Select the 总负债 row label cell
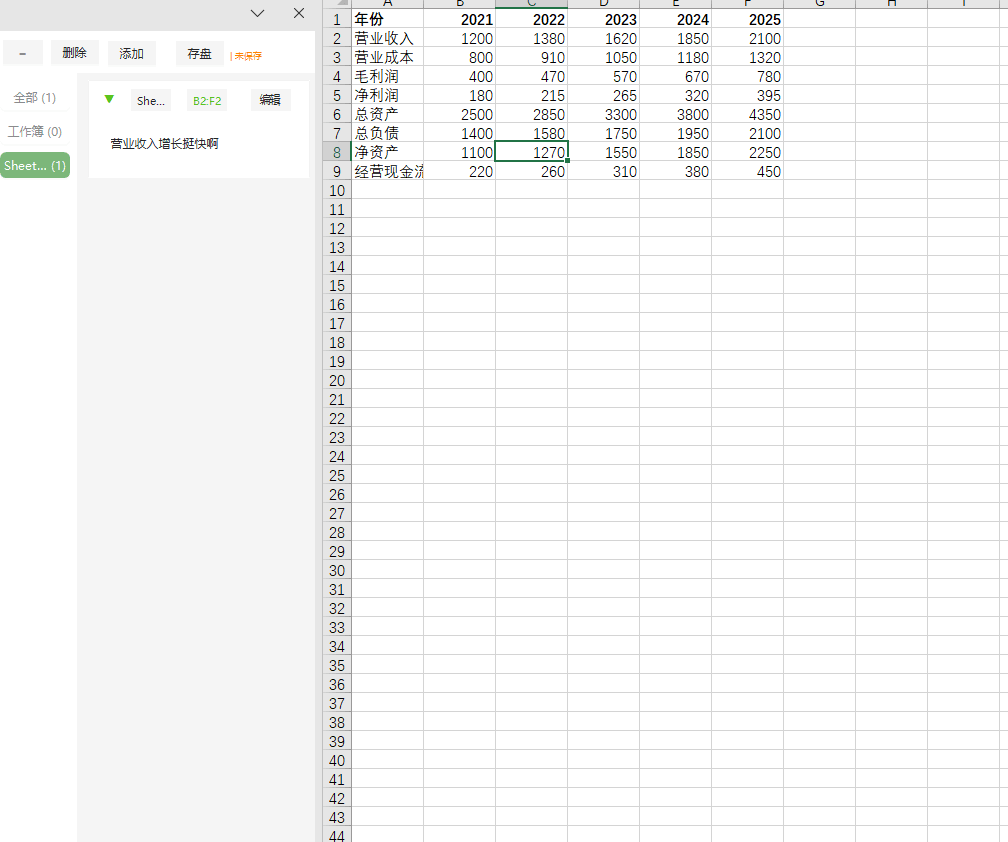Image resolution: width=1008 pixels, height=842 pixels. tap(388, 133)
